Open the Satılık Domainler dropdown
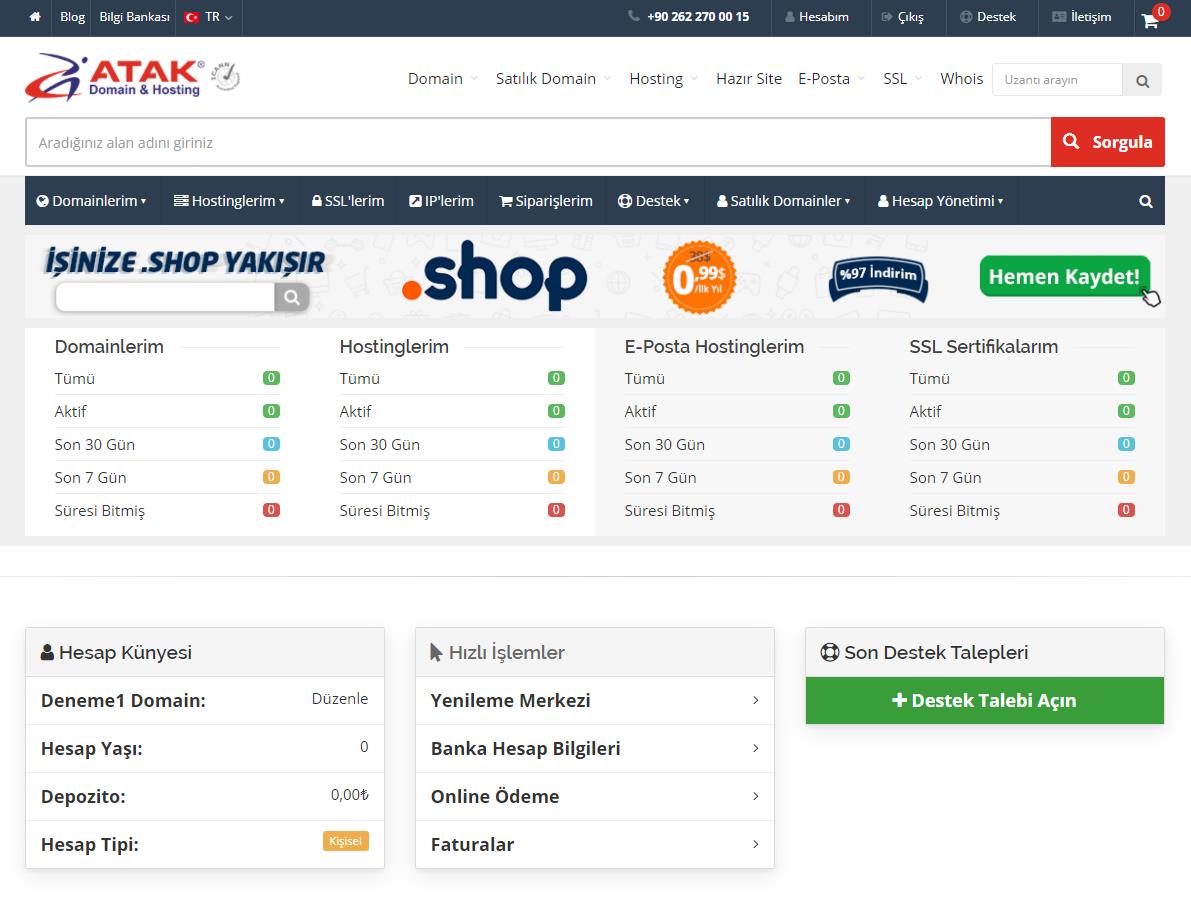The image size is (1191, 906). click(784, 201)
